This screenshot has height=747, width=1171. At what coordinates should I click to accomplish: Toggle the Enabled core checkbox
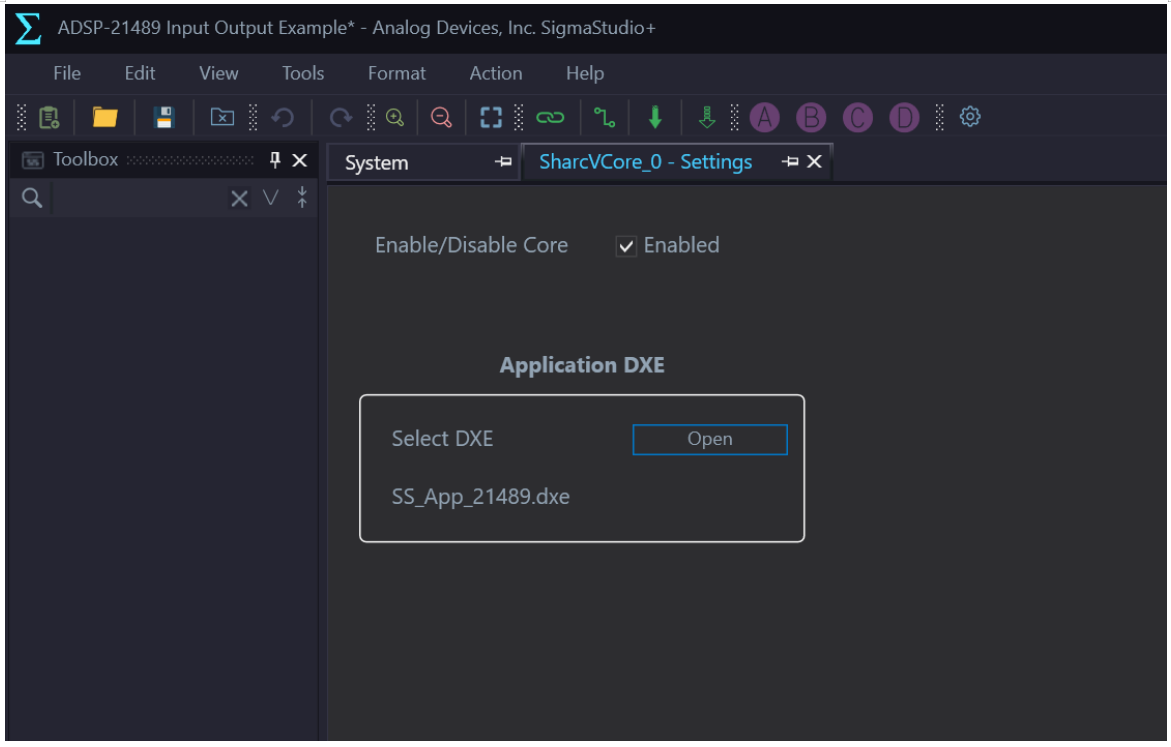tap(626, 246)
